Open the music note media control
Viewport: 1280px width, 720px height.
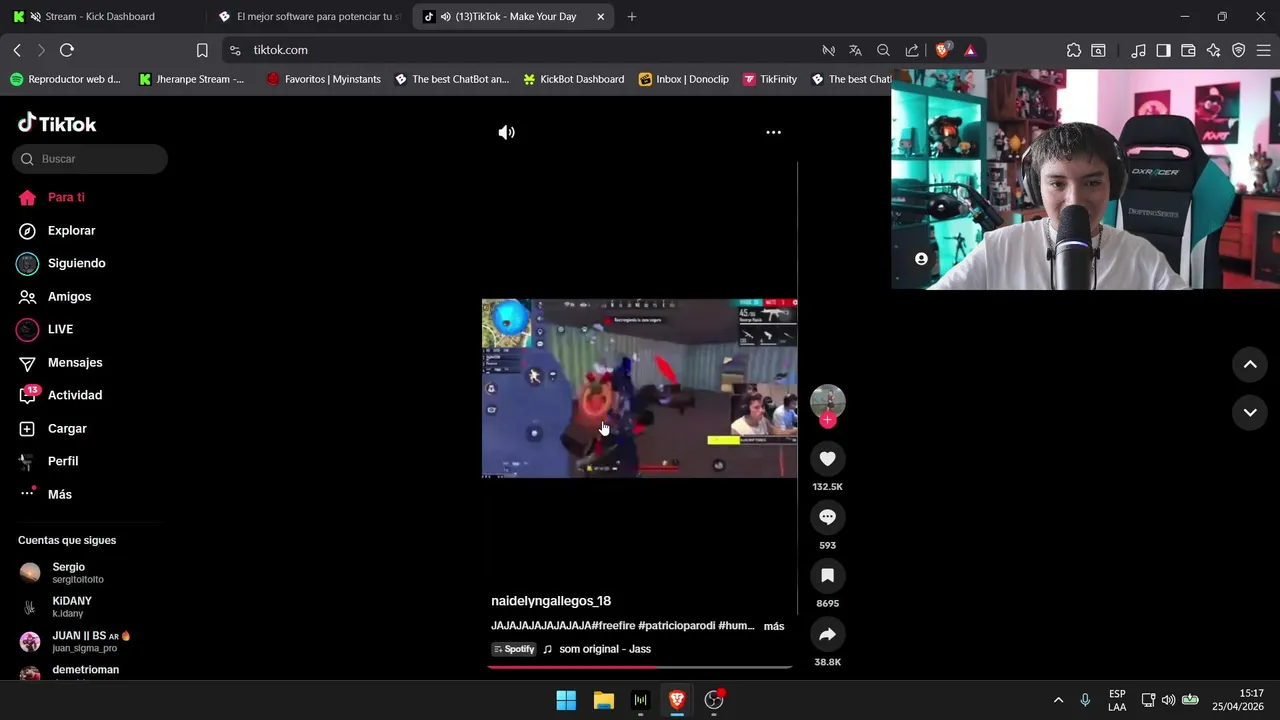tap(1138, 50)
